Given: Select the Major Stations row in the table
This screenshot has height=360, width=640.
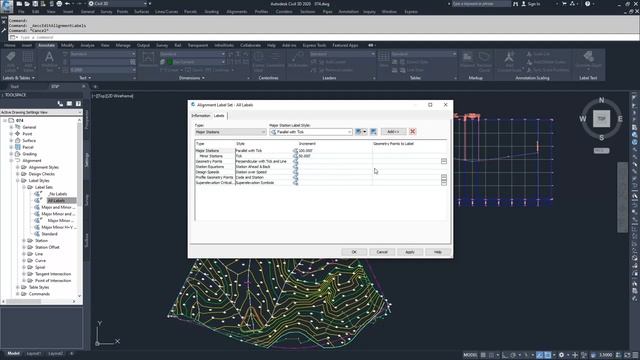Looking at the screenshot, I should click(320, 151).
